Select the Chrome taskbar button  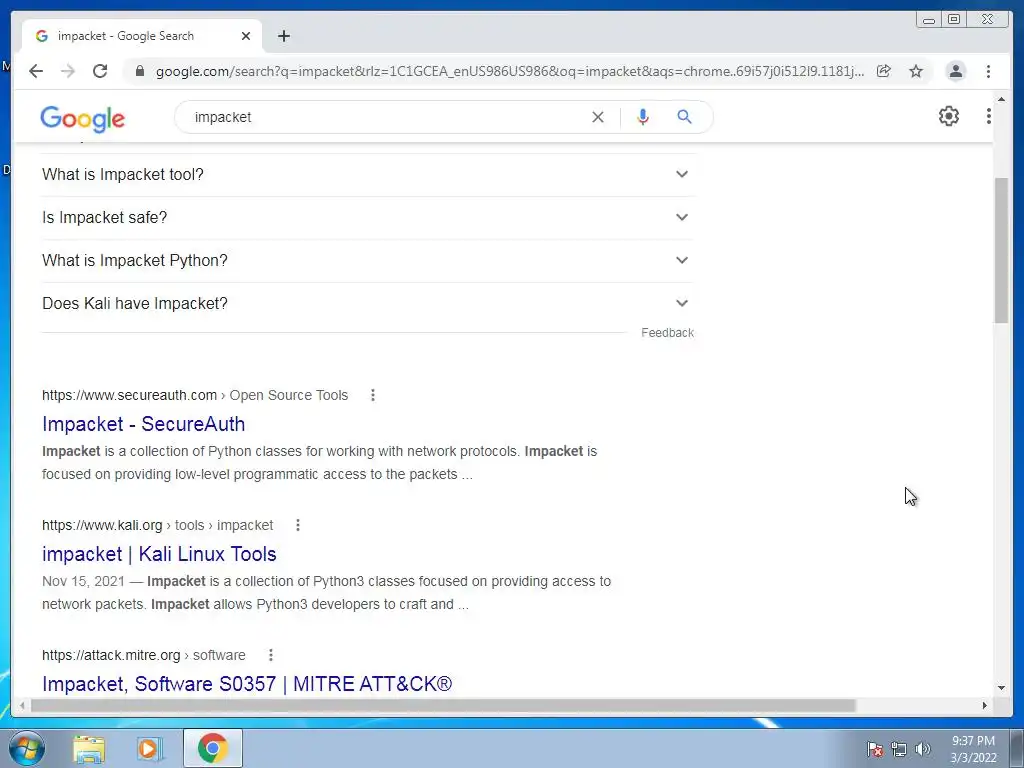pos(212,748)
